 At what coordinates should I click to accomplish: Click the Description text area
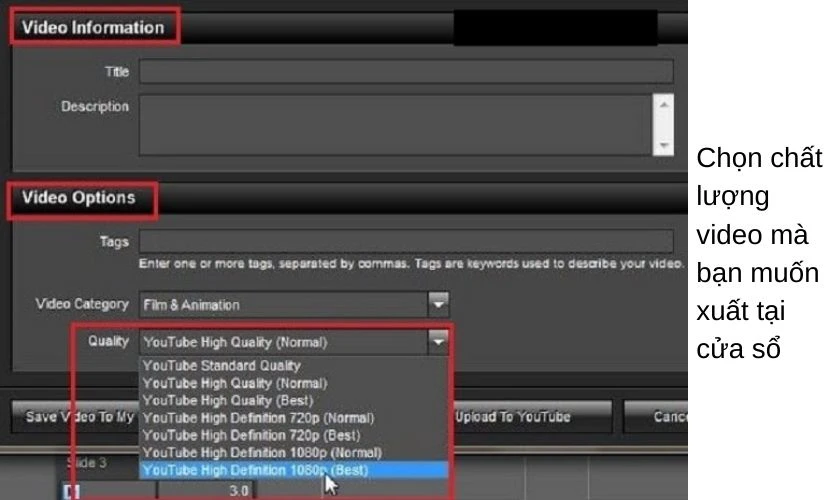coord(395,125)
